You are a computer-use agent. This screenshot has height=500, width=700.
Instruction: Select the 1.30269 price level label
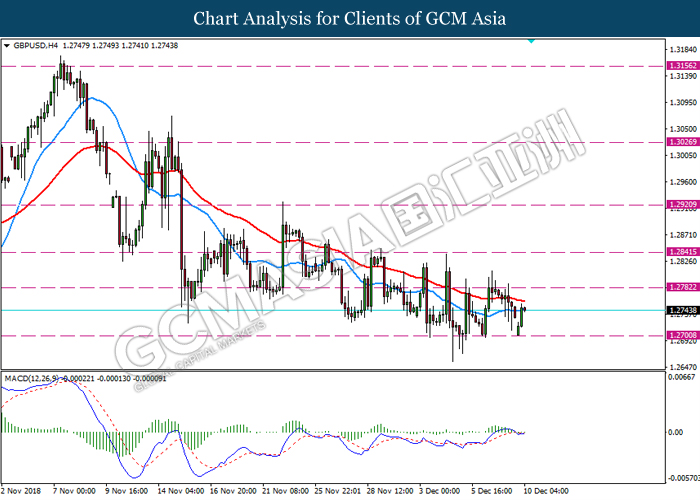tap(683, 142)
